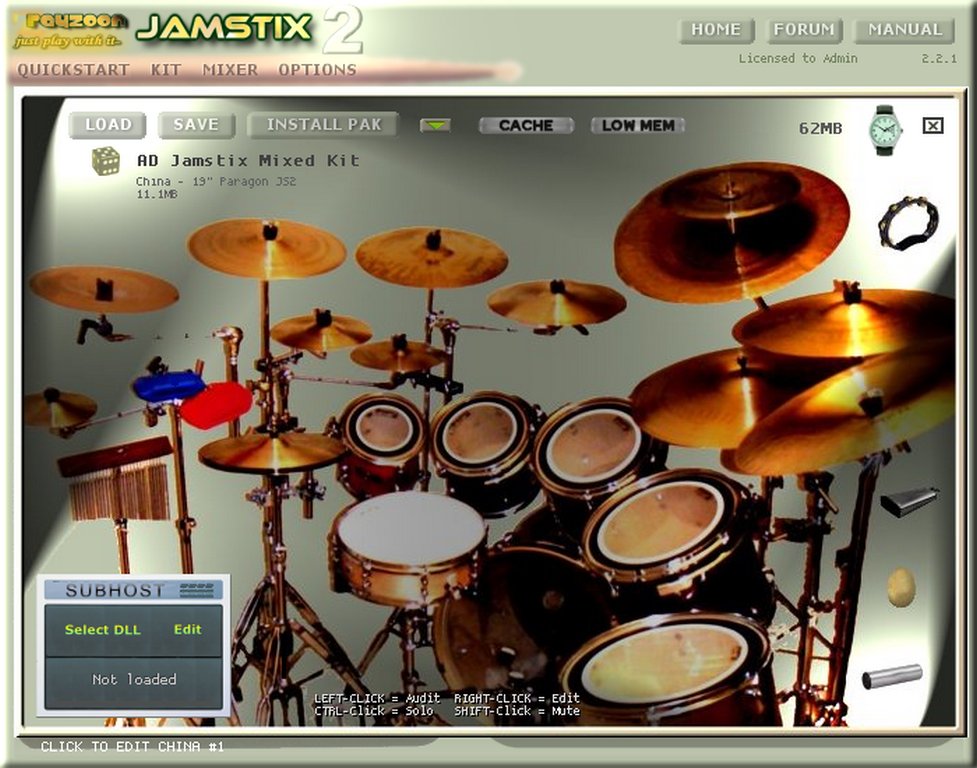Open the MIXER tab
The image size is (977, 768).
click(x=230, y=70)
